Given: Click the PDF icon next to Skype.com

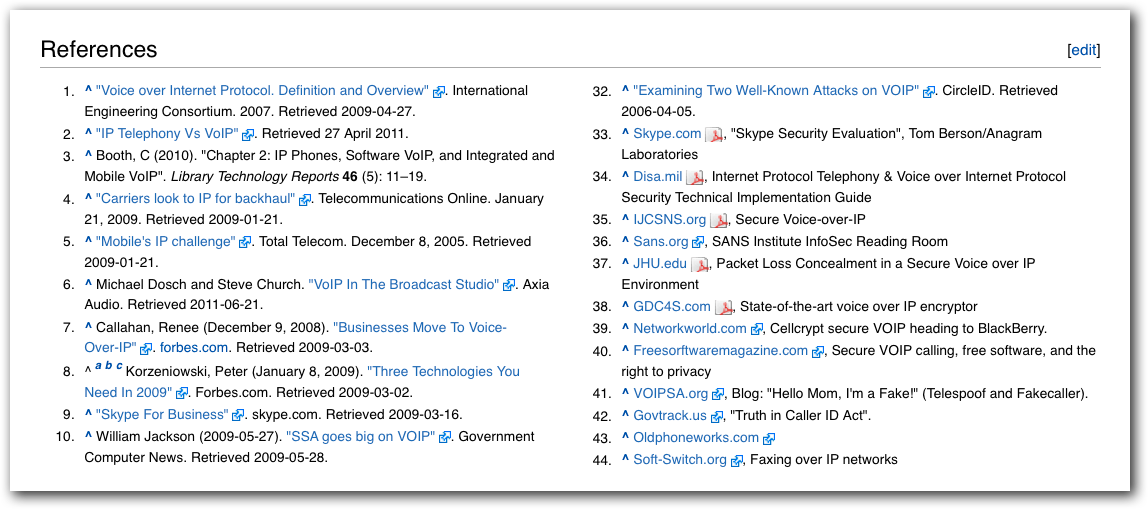Looking at the screenshot, I should pos(713,135).
